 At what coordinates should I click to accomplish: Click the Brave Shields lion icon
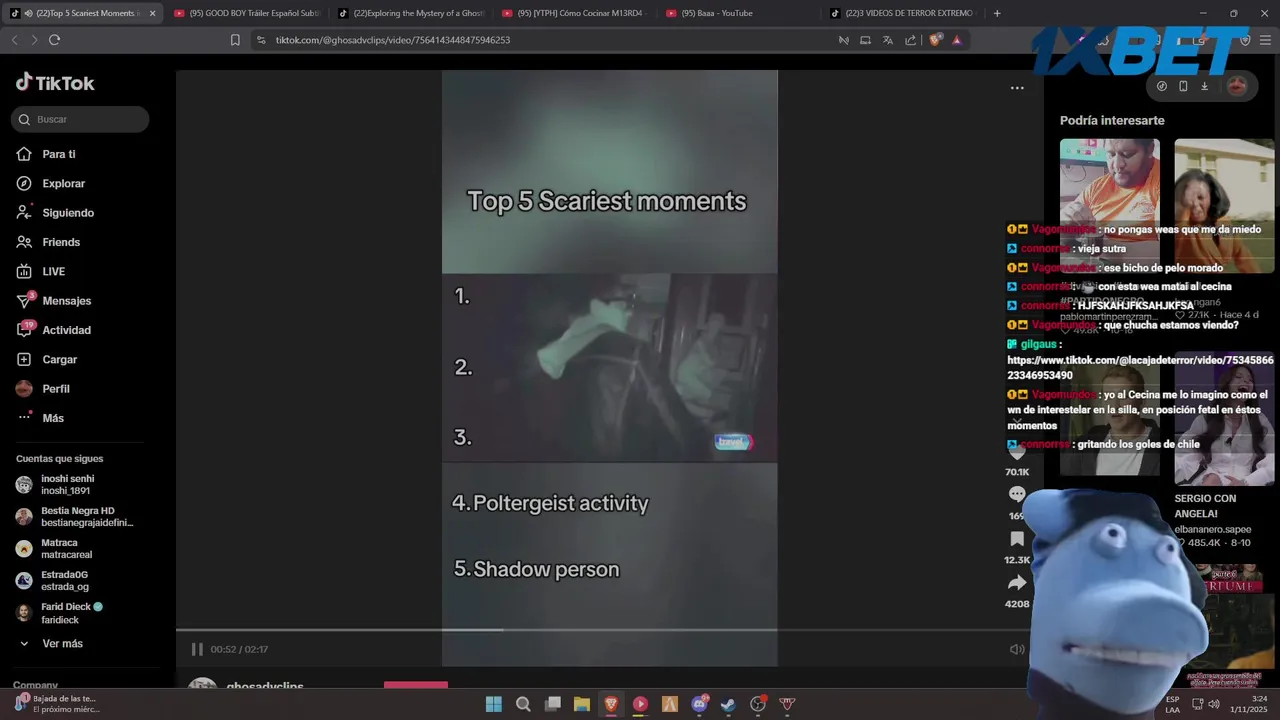click(935, 40)
